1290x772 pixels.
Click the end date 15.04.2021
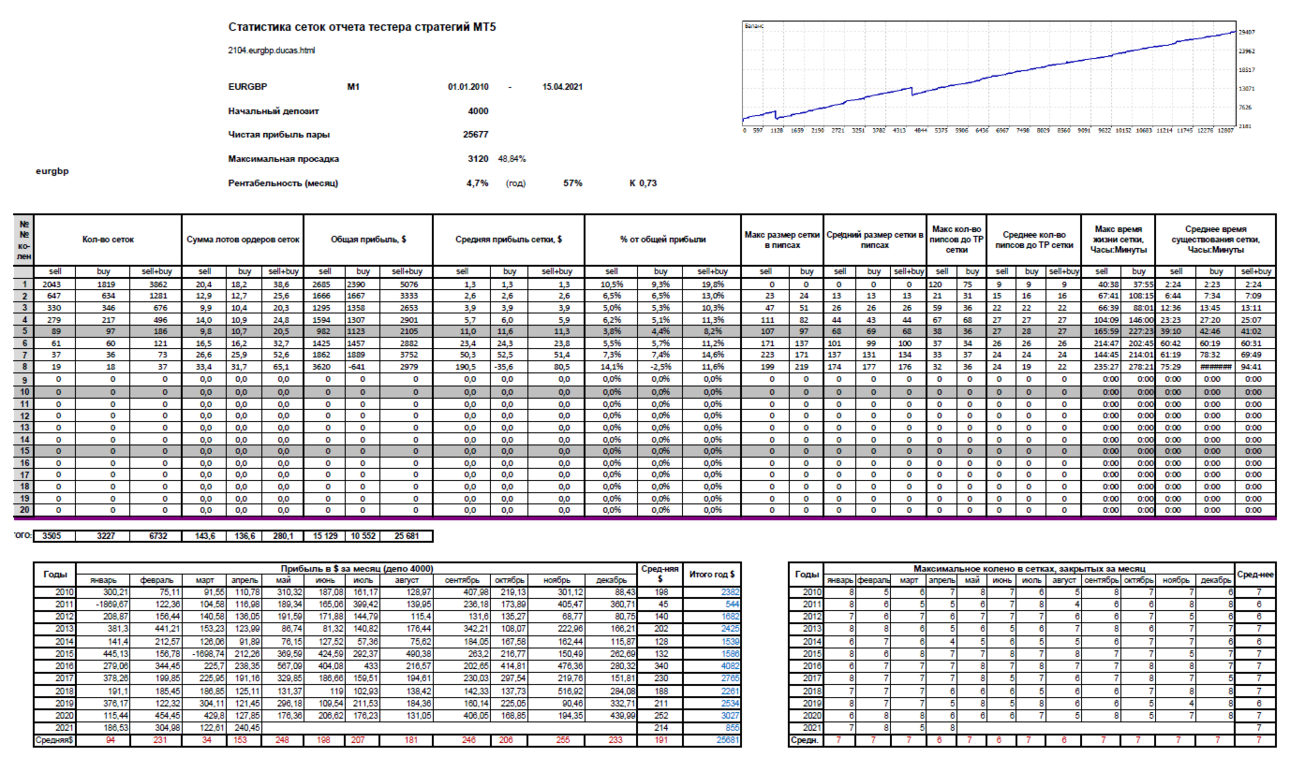pos(562,87)
